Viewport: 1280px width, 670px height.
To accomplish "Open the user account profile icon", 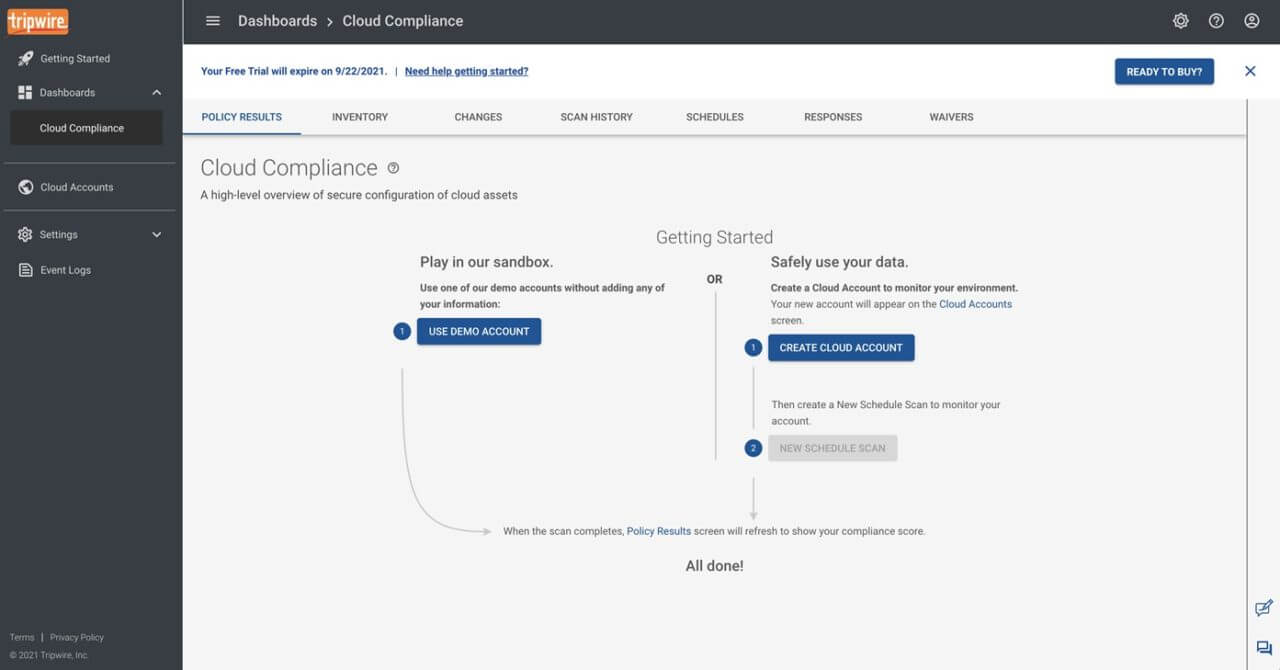I will click(1251, 21).
